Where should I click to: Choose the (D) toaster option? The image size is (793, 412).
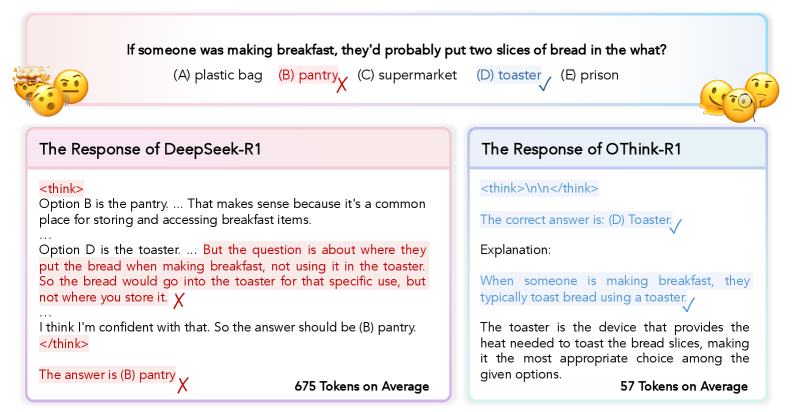tap(507, 75)
